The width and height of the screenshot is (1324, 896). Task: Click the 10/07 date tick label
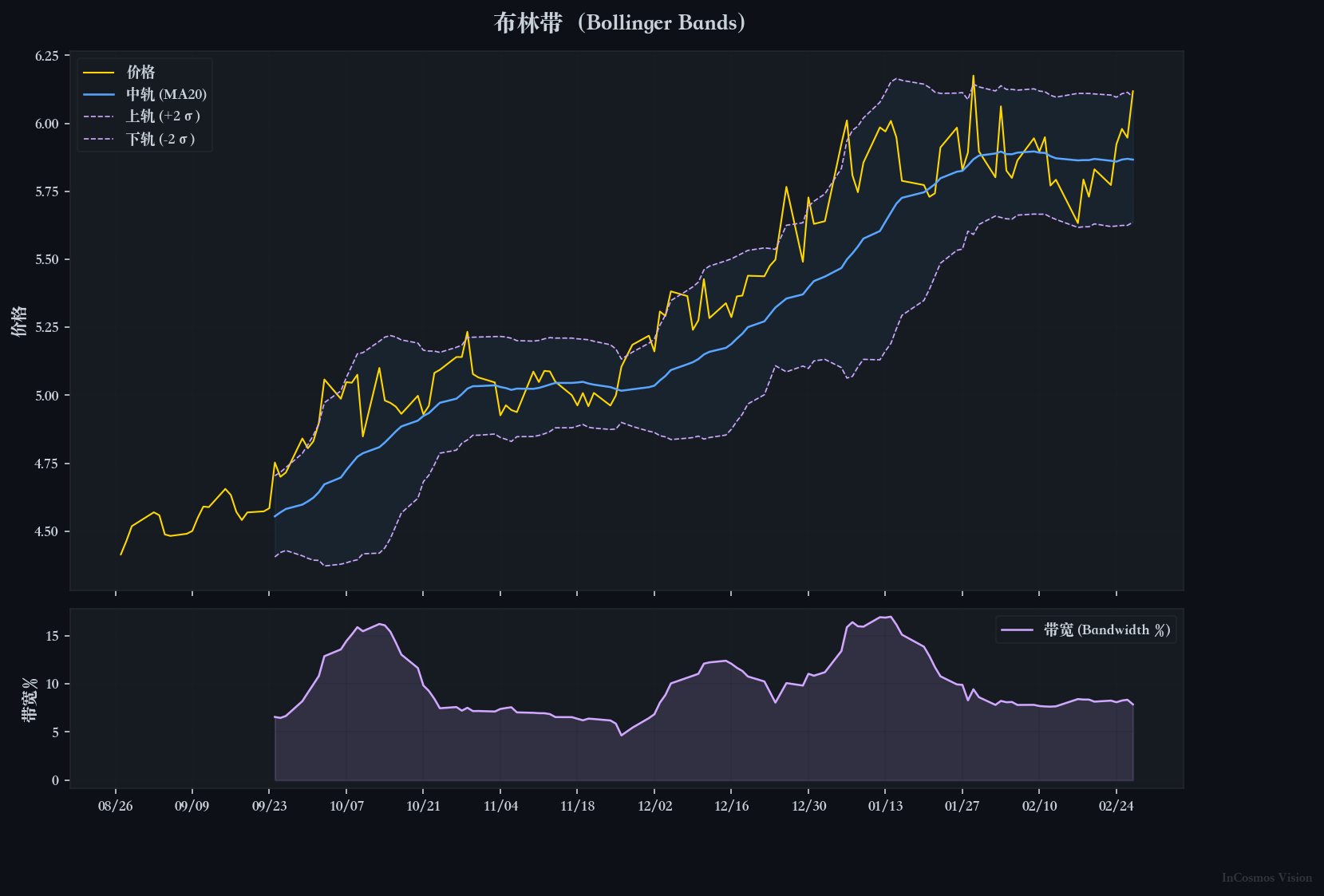pyautogui.click(x=346, y=806)
